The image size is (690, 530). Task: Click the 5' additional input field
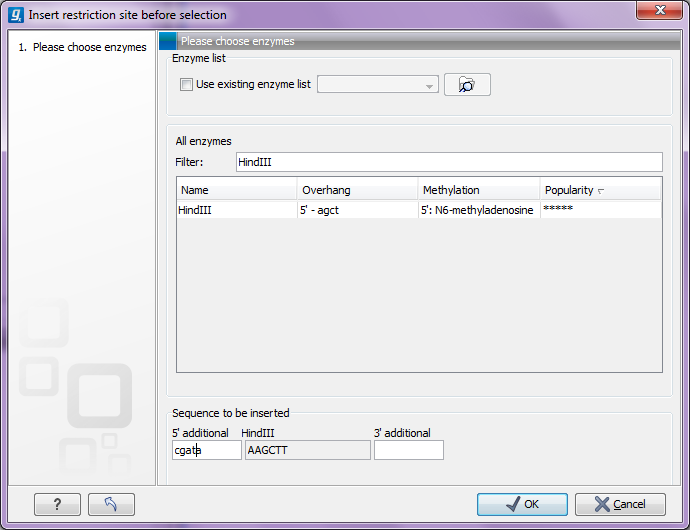click(x=207, y=450)
